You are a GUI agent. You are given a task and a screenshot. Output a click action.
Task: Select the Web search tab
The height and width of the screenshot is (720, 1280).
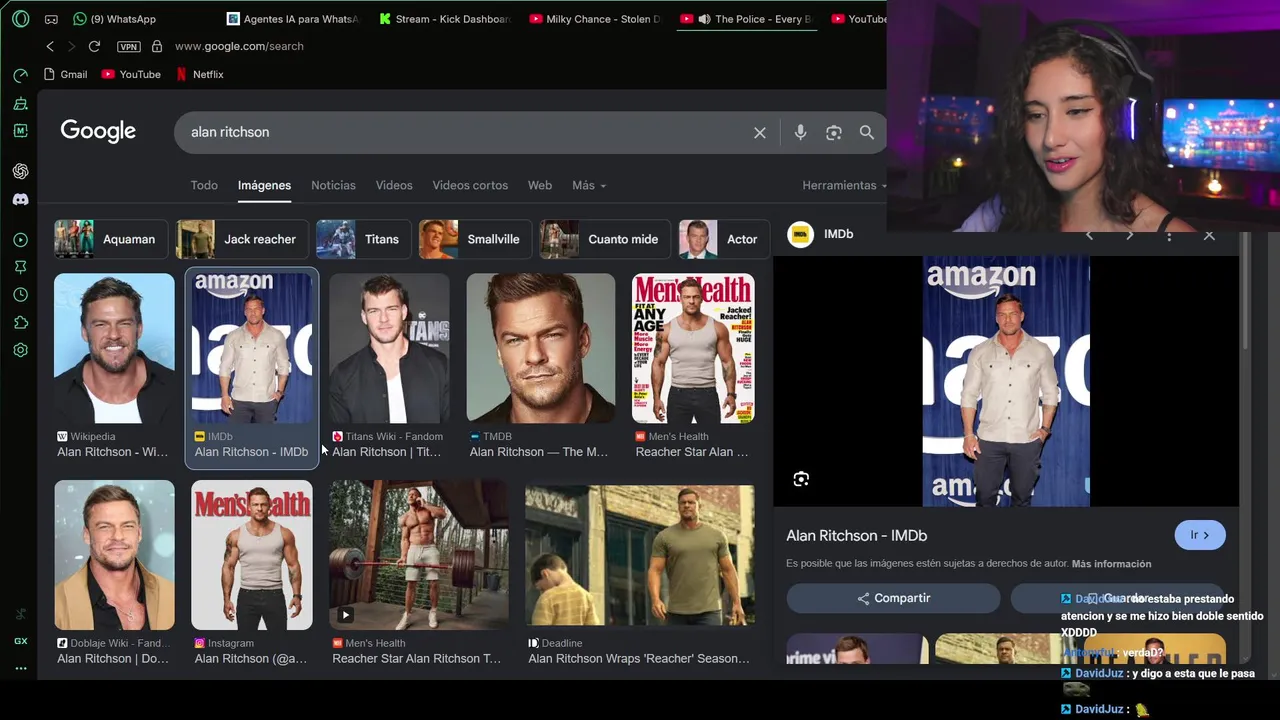click(x=540, y=185)
